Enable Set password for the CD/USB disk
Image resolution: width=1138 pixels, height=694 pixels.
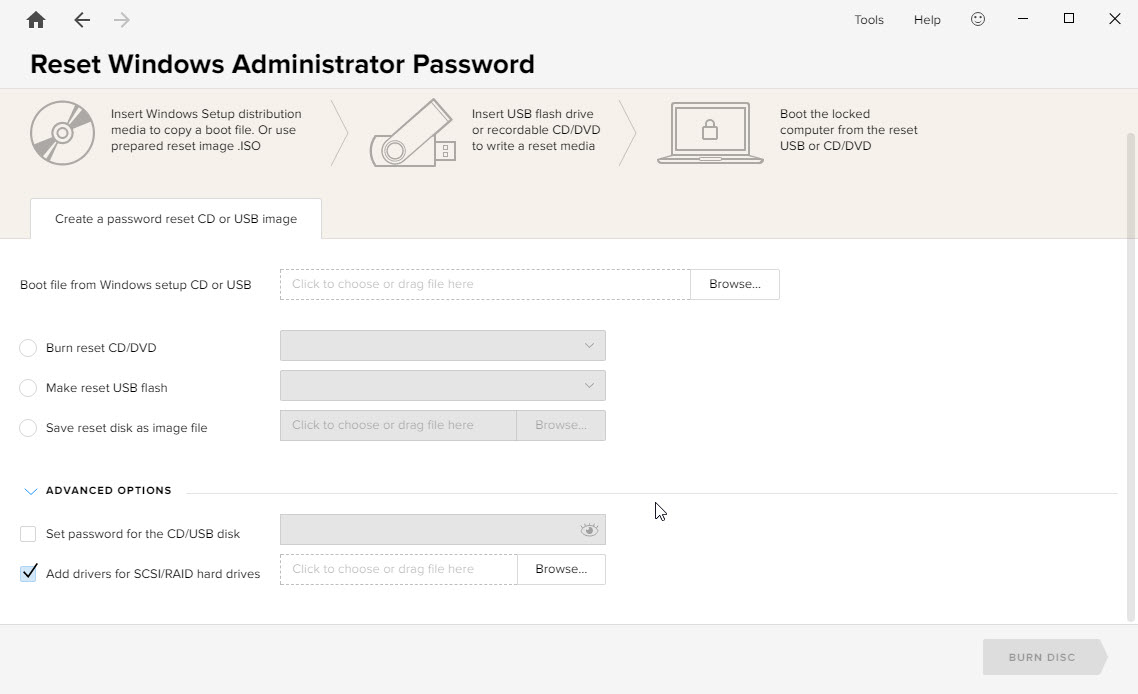click(x=28, y=534)
